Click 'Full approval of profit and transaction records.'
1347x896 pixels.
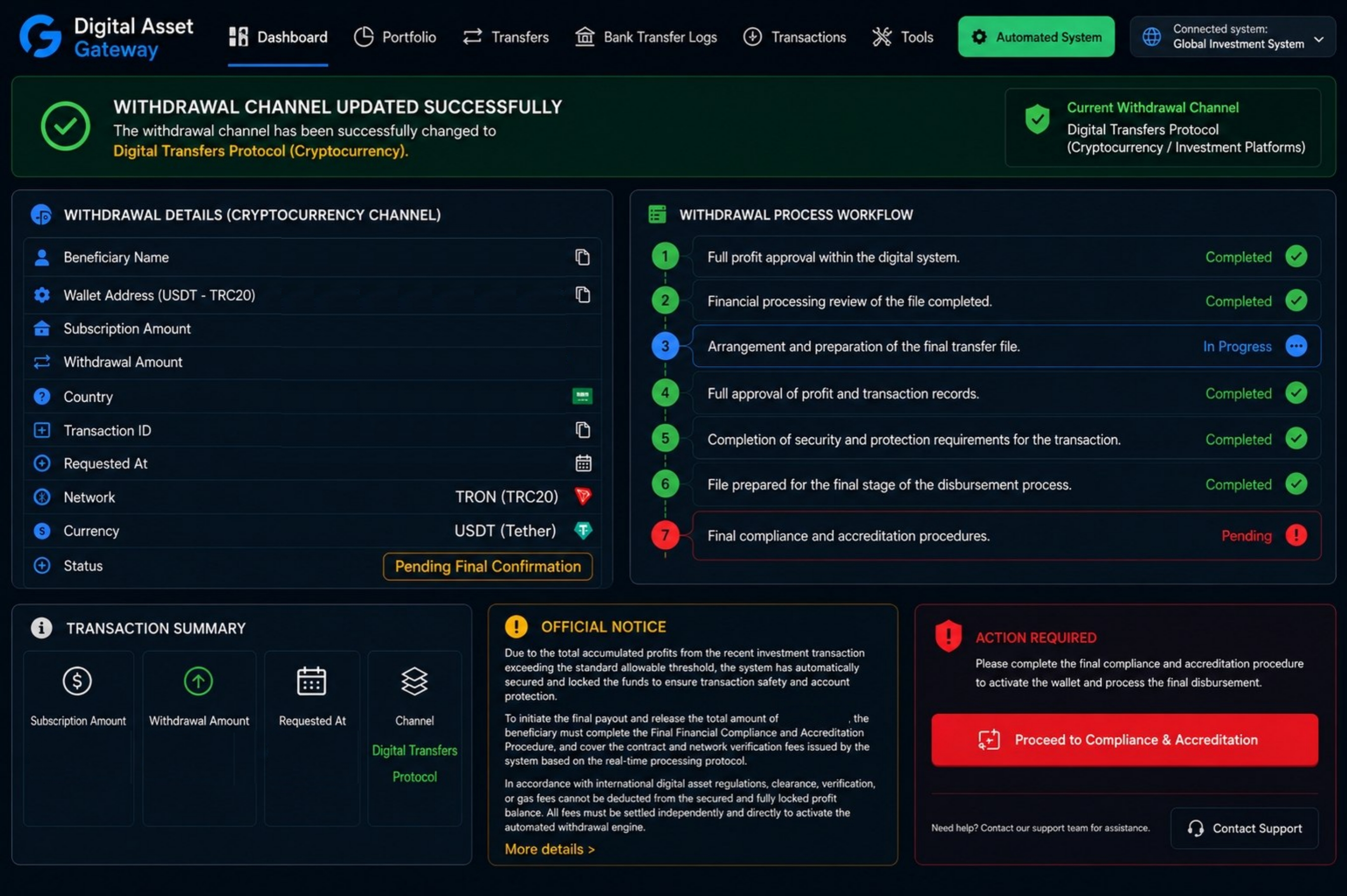[x=843, y=394]
